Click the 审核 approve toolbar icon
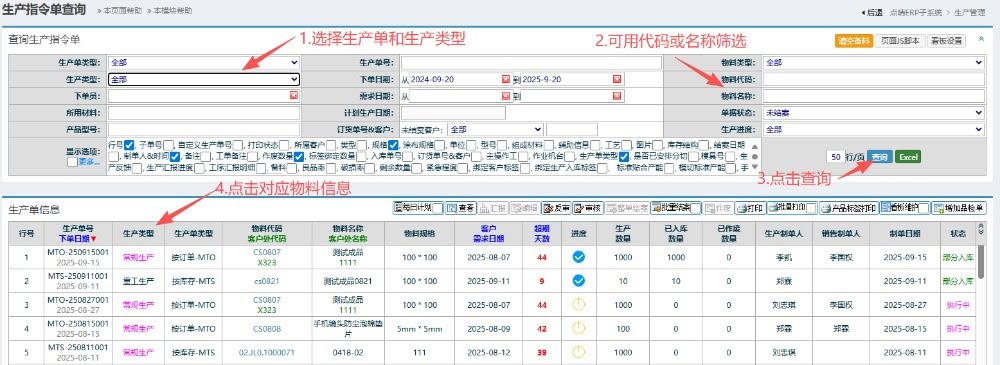This screenshot has width=1000, height=365. (578, 208)
